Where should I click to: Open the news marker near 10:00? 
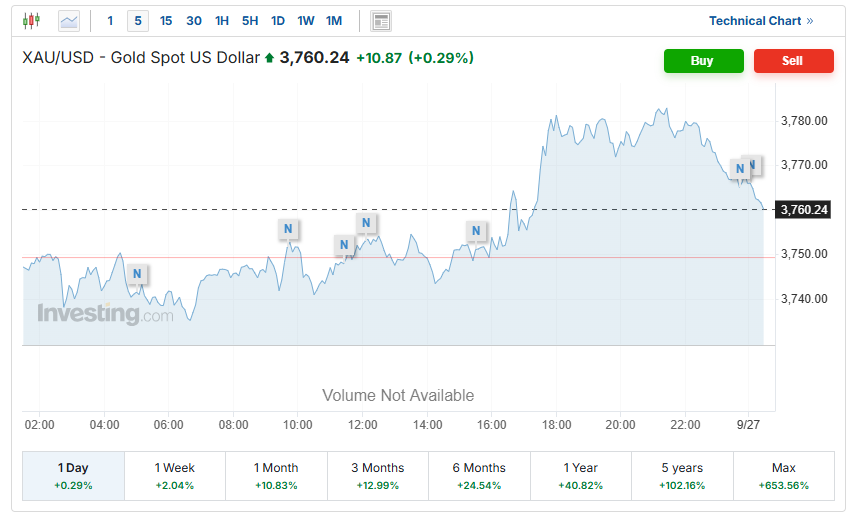pyautogui.click(x=288, y=229)
